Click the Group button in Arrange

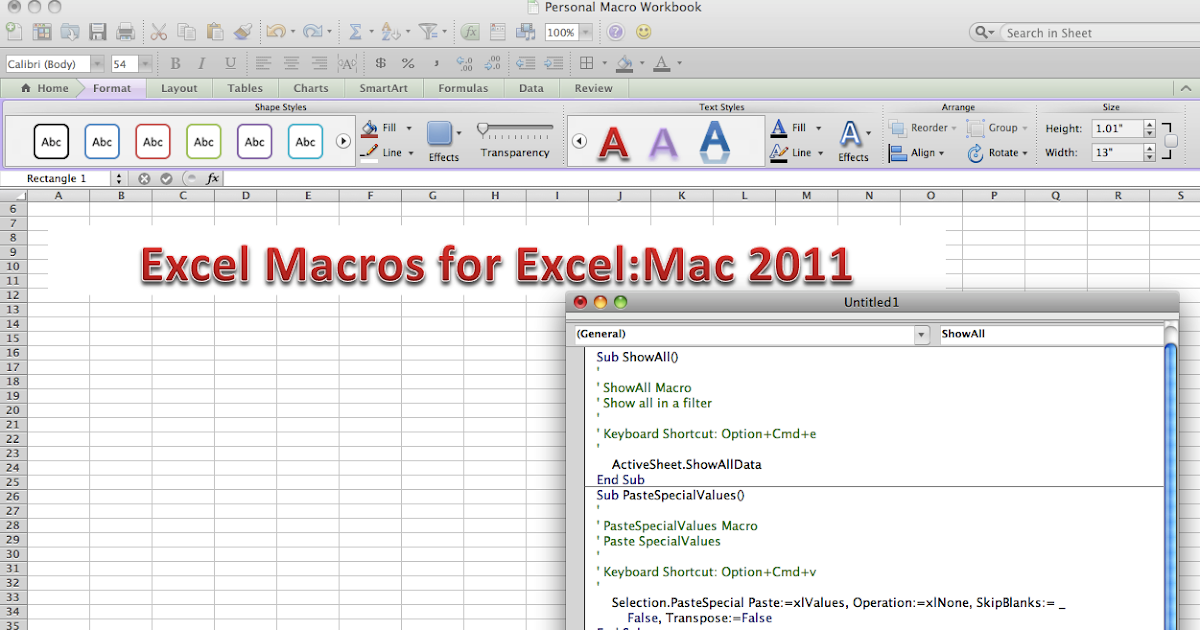997,128
